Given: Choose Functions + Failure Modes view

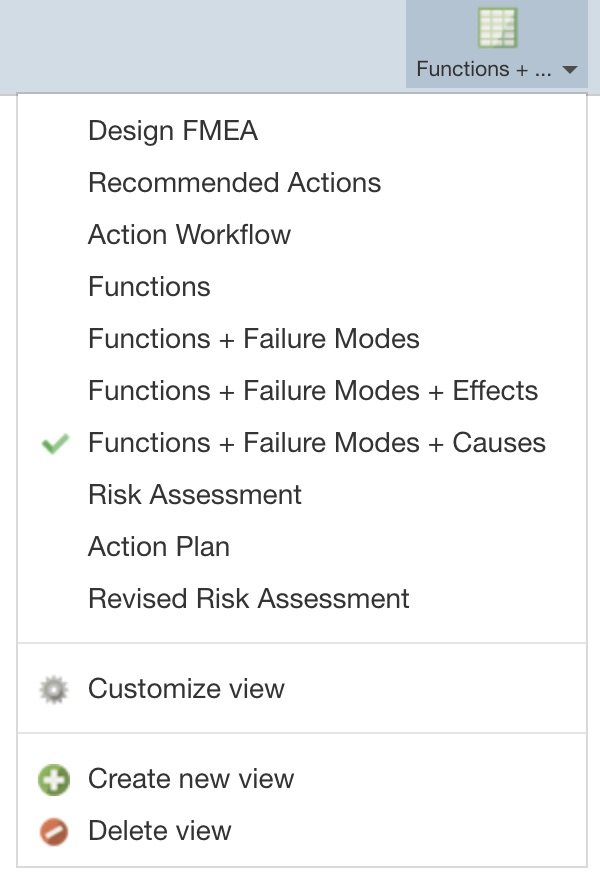Looking at the screenshot, I should 253,338.
